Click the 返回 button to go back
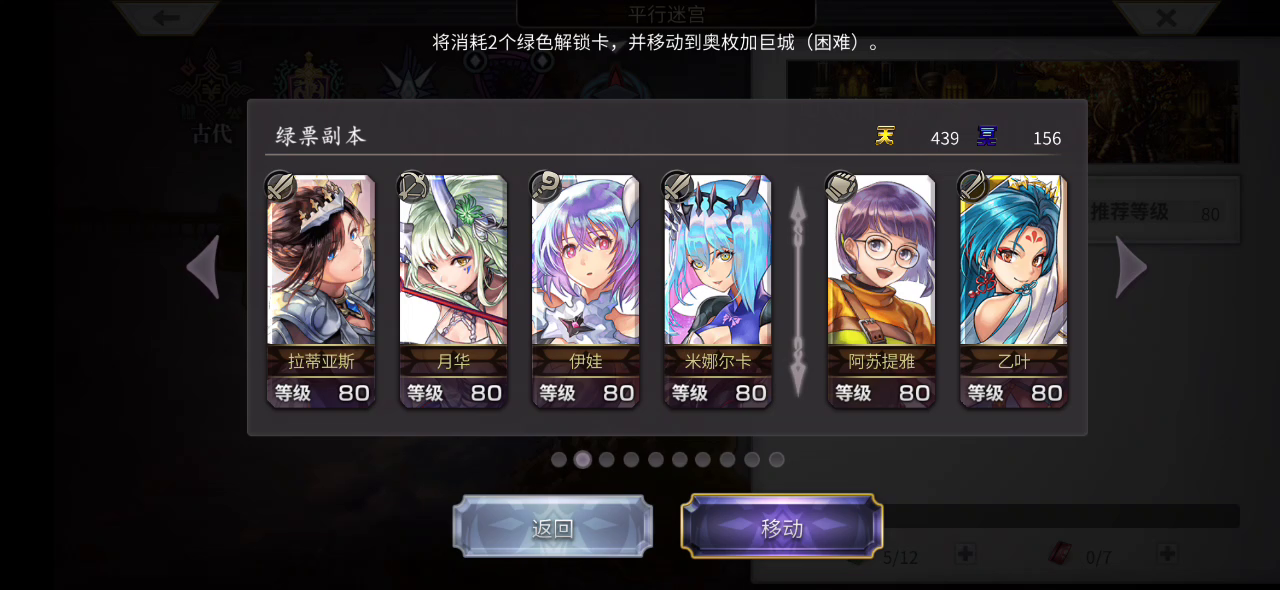 tap(553, 526)
